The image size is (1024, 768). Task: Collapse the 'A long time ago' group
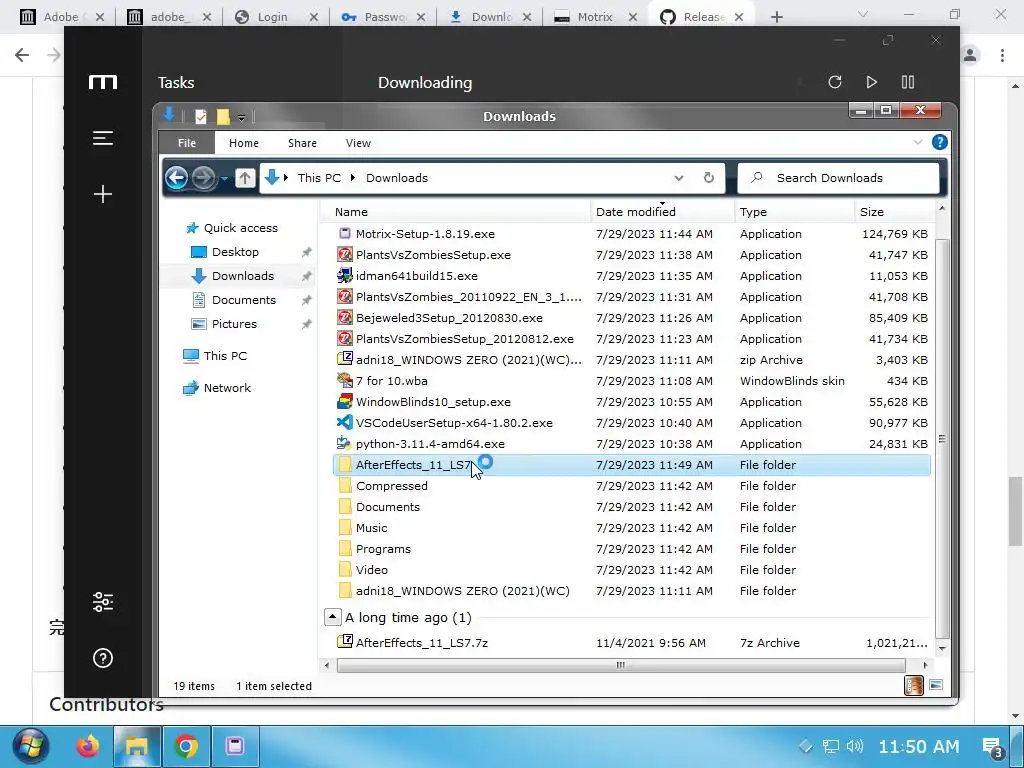click(x=332, y=617)
